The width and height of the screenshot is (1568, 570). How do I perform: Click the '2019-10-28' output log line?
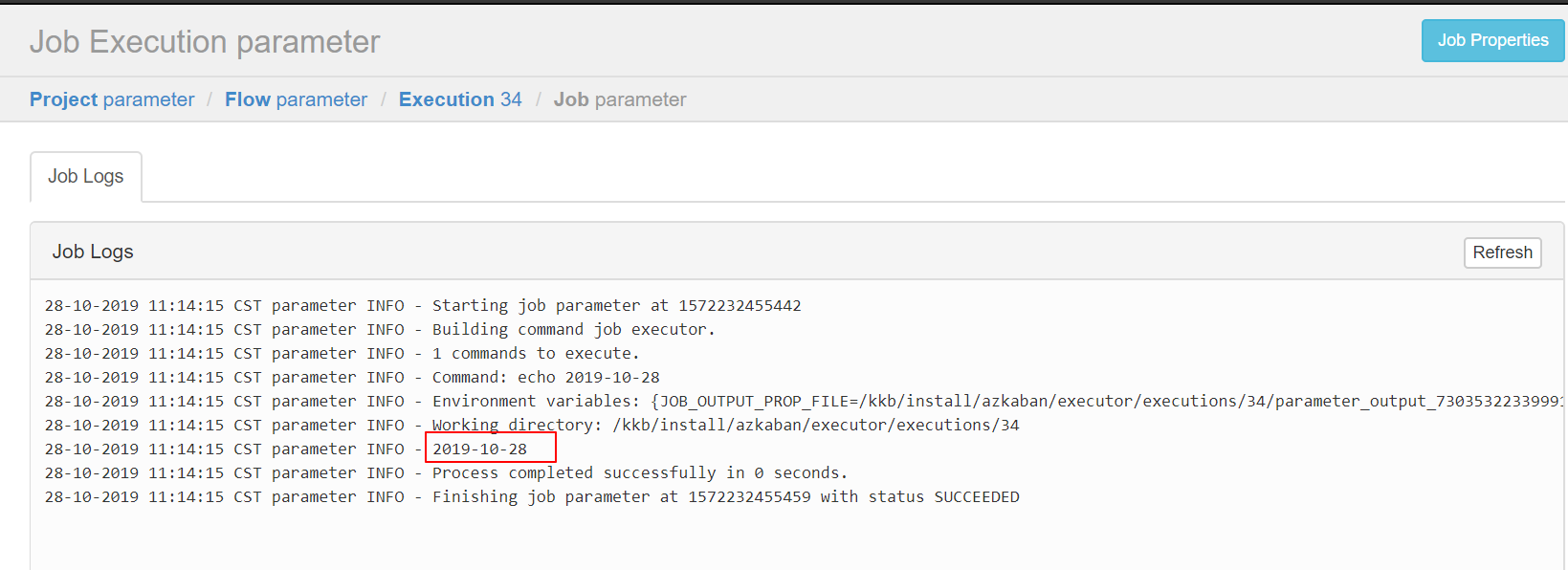(x=286, y=449)
